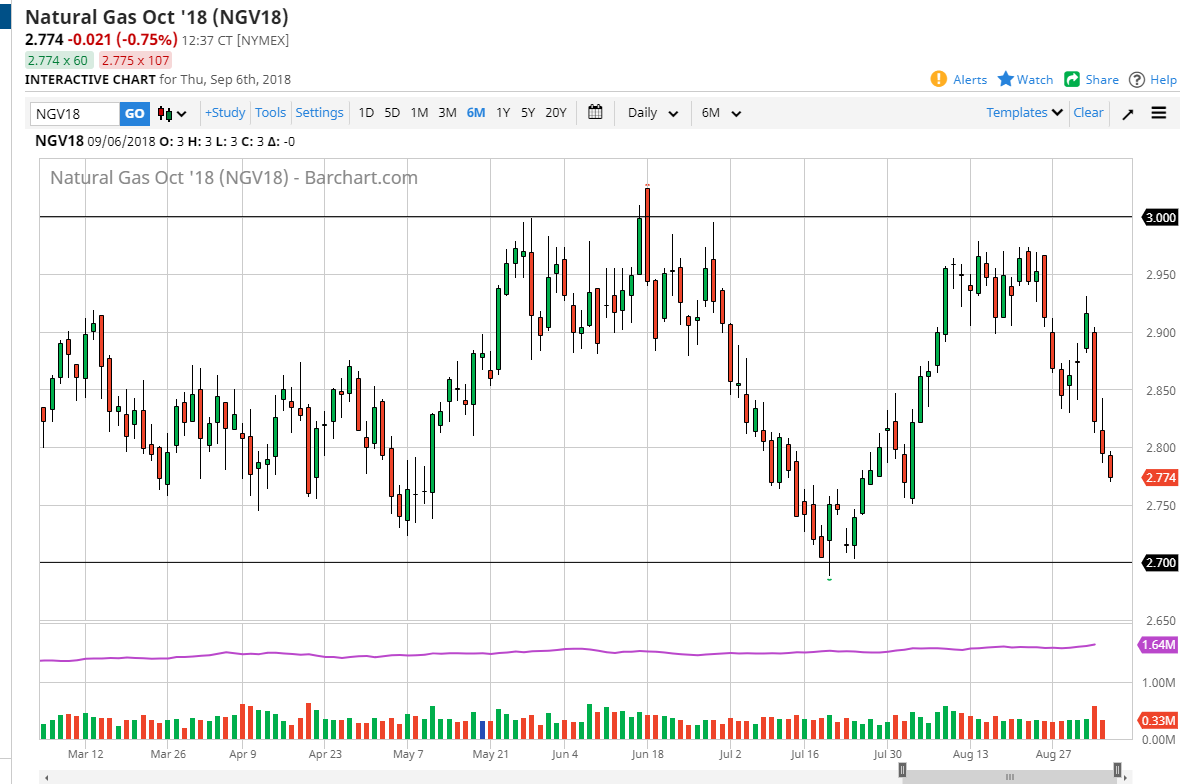Screen dimensions: 1193x784
Task: Click the Clear link
Action: coord(1088,113)
